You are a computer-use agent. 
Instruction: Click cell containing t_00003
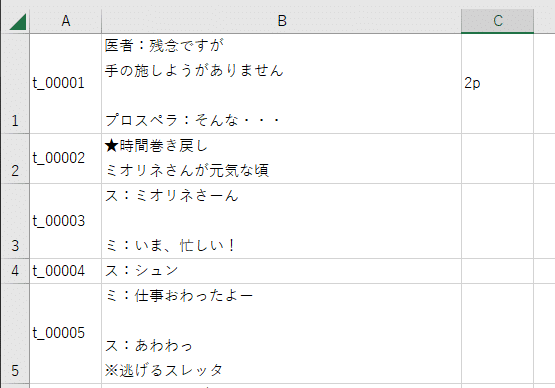[65, 221]
